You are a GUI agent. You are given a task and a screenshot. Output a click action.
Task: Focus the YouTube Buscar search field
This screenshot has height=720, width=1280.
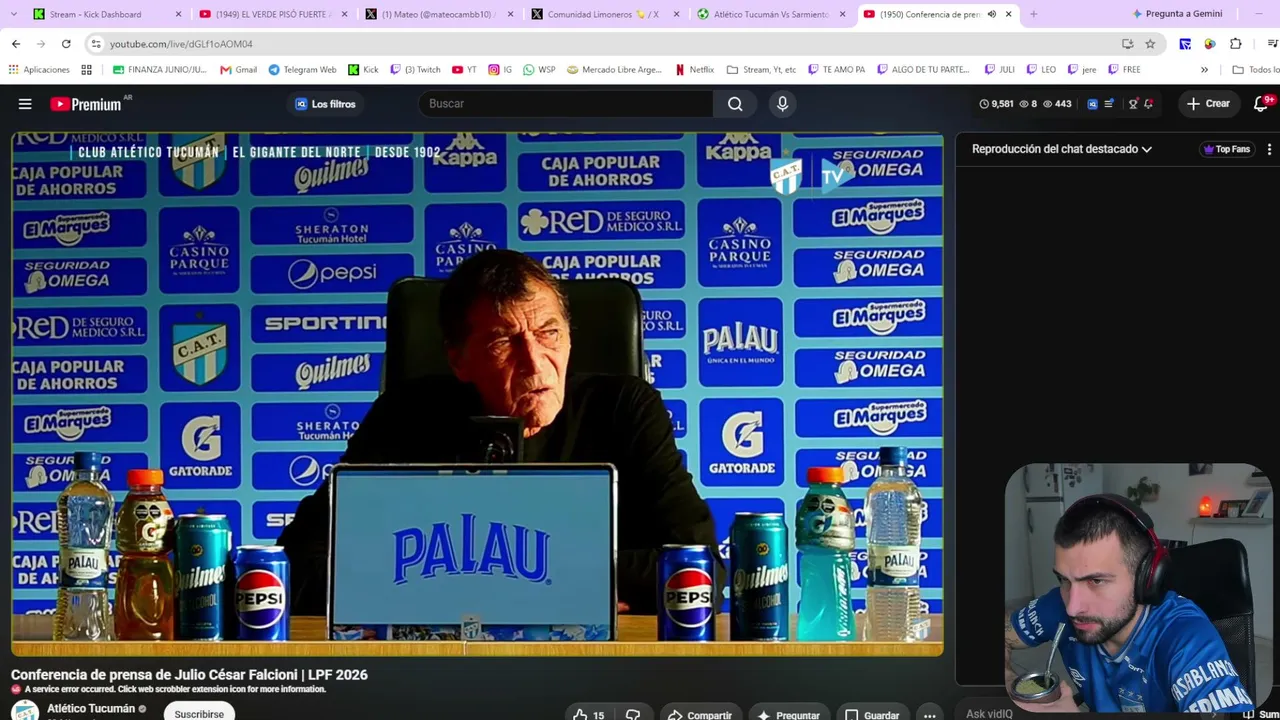click(566, 104)
